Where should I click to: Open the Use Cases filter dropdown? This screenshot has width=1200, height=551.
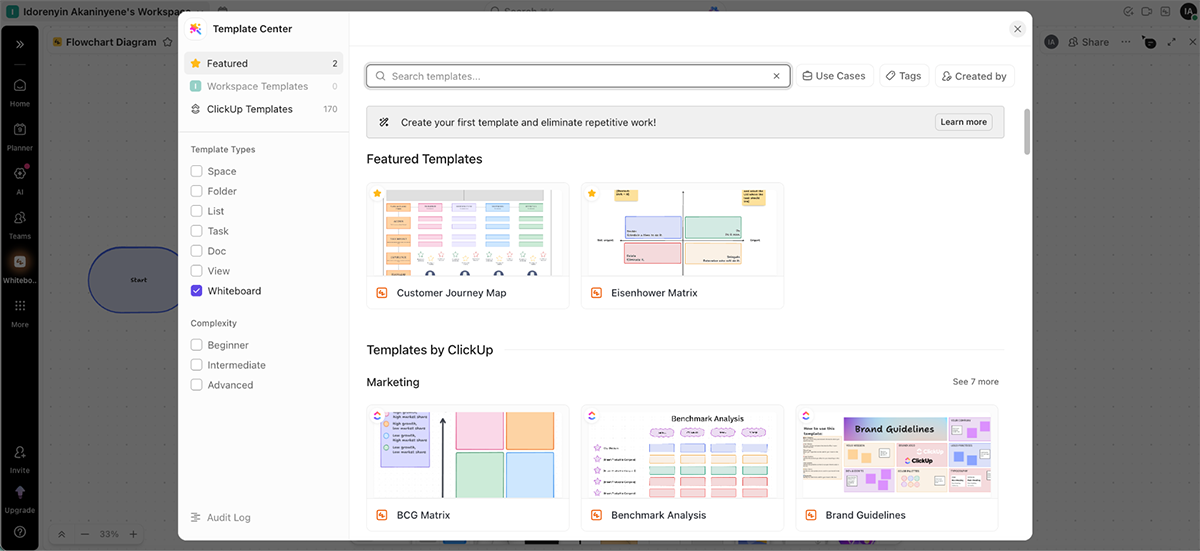(835, 76)
